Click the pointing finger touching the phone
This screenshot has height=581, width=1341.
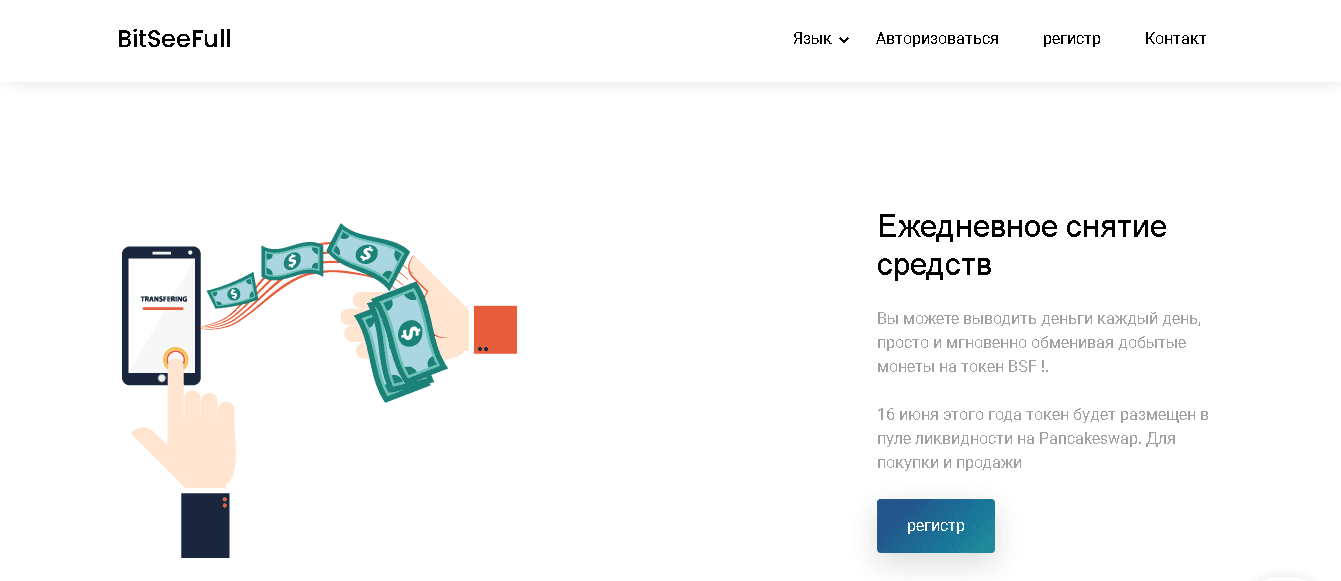pyautogui.click(x=178, y=400)
